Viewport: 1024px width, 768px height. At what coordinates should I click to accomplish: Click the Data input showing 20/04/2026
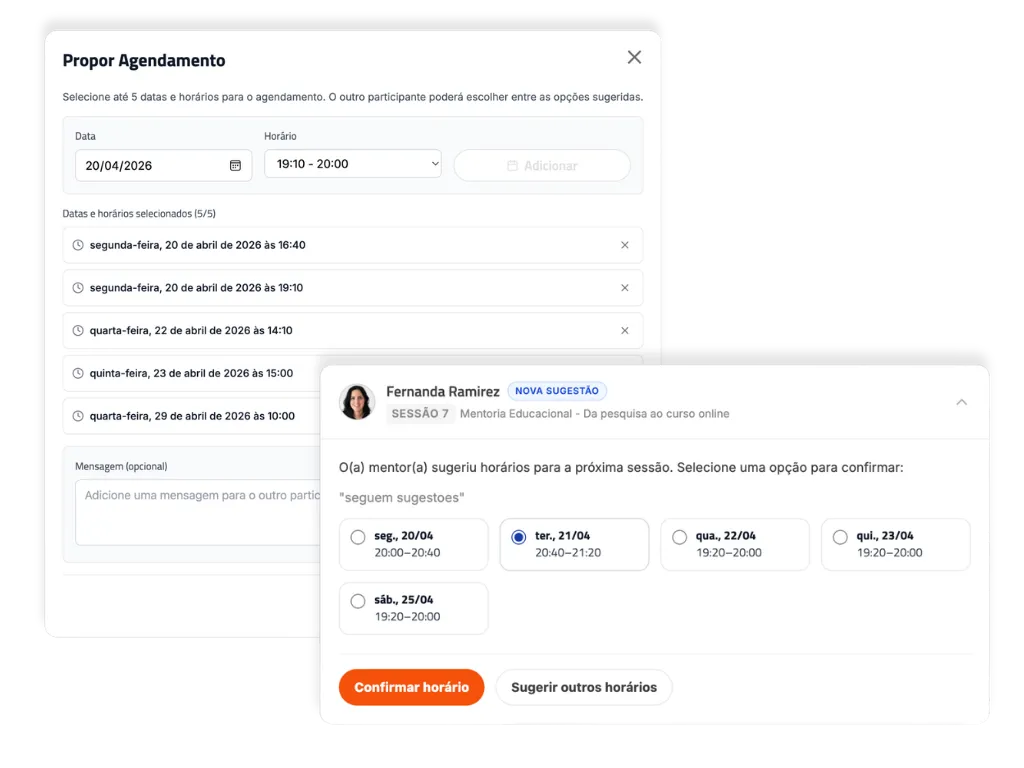click(150, 166)
